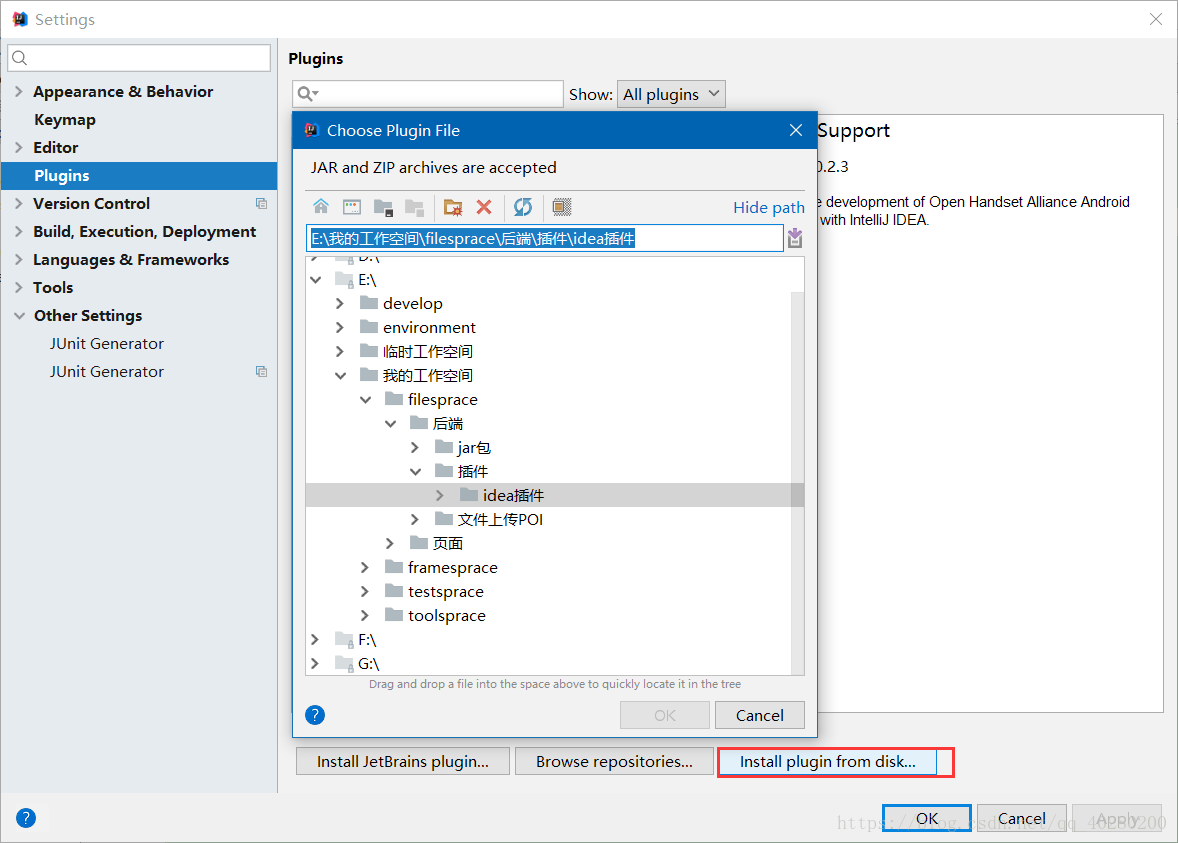Open the All plugins dropdown
The height and width of the screenshot is (843, 1178).
pyautogui.click(x=671, y=93)
